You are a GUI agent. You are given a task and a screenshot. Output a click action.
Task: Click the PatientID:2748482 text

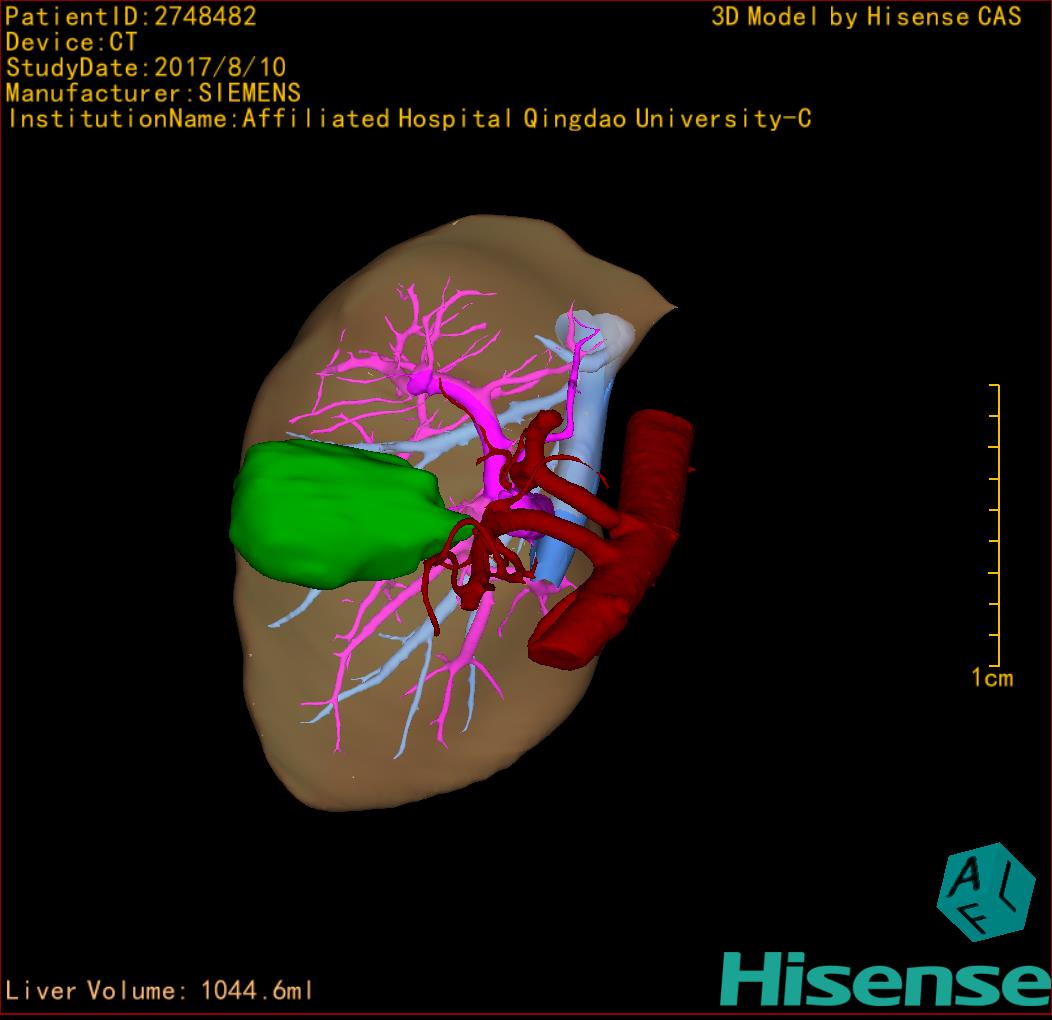pos(131,16)
